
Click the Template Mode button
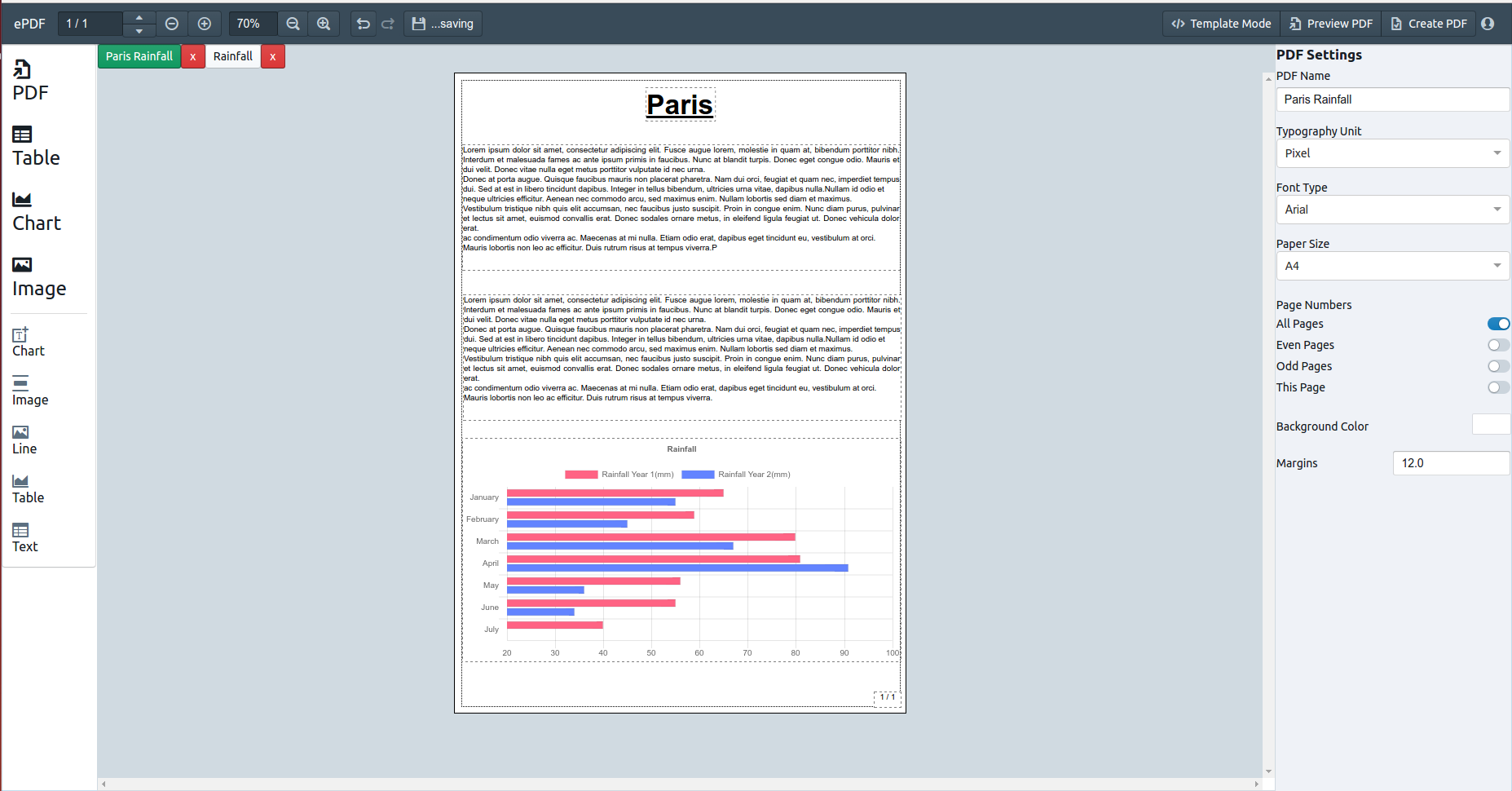click(x=1221, y=24)
